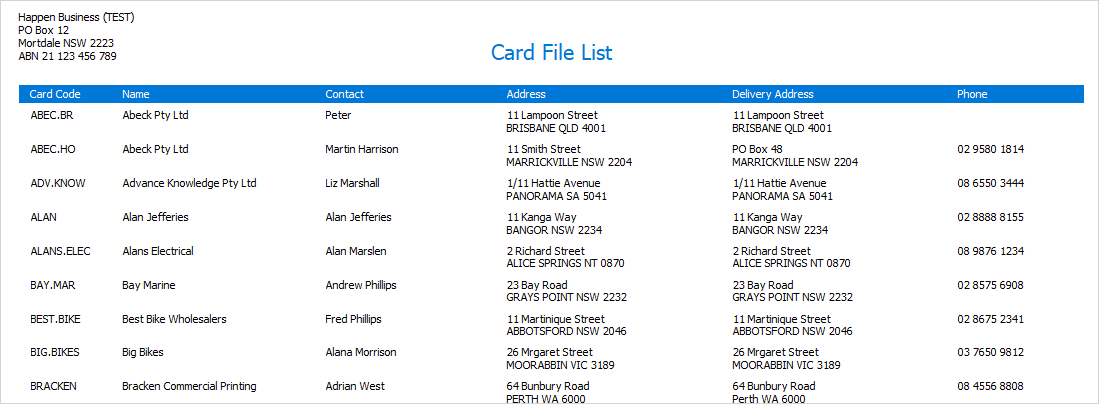Viewport: 1099px width, 404px height.
Task: Select card code BEST.BIKE
Action: pyautogui.click(x=55, y=319)
